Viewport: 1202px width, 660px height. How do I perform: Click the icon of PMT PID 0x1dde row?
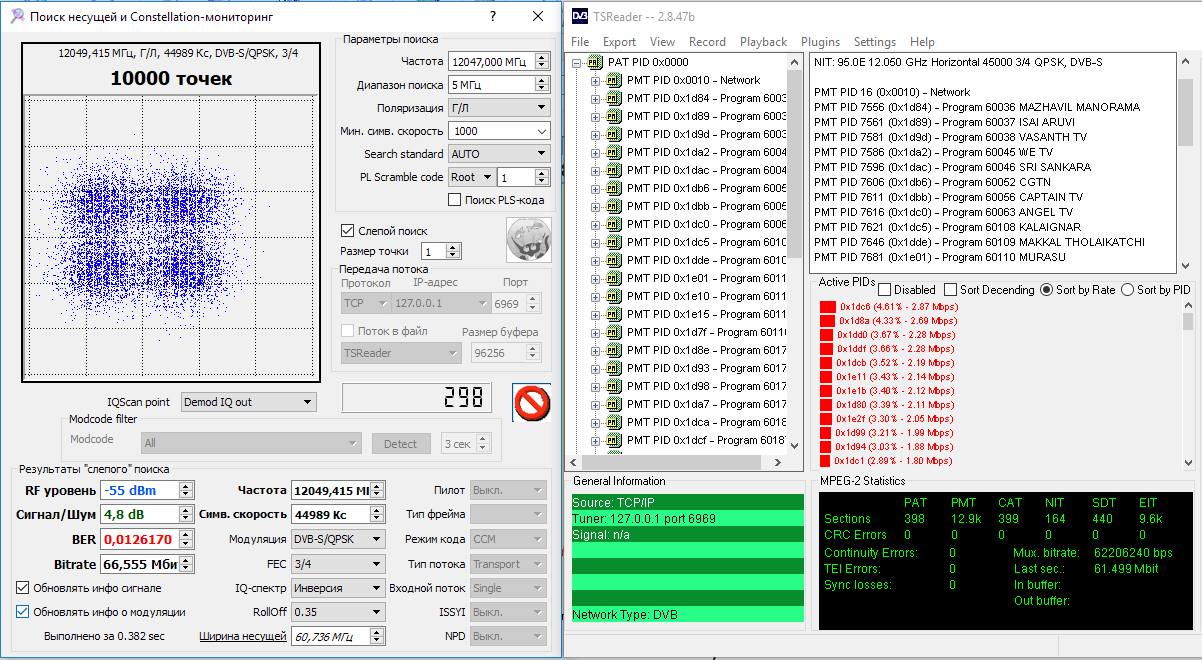(x=614, y=260)
